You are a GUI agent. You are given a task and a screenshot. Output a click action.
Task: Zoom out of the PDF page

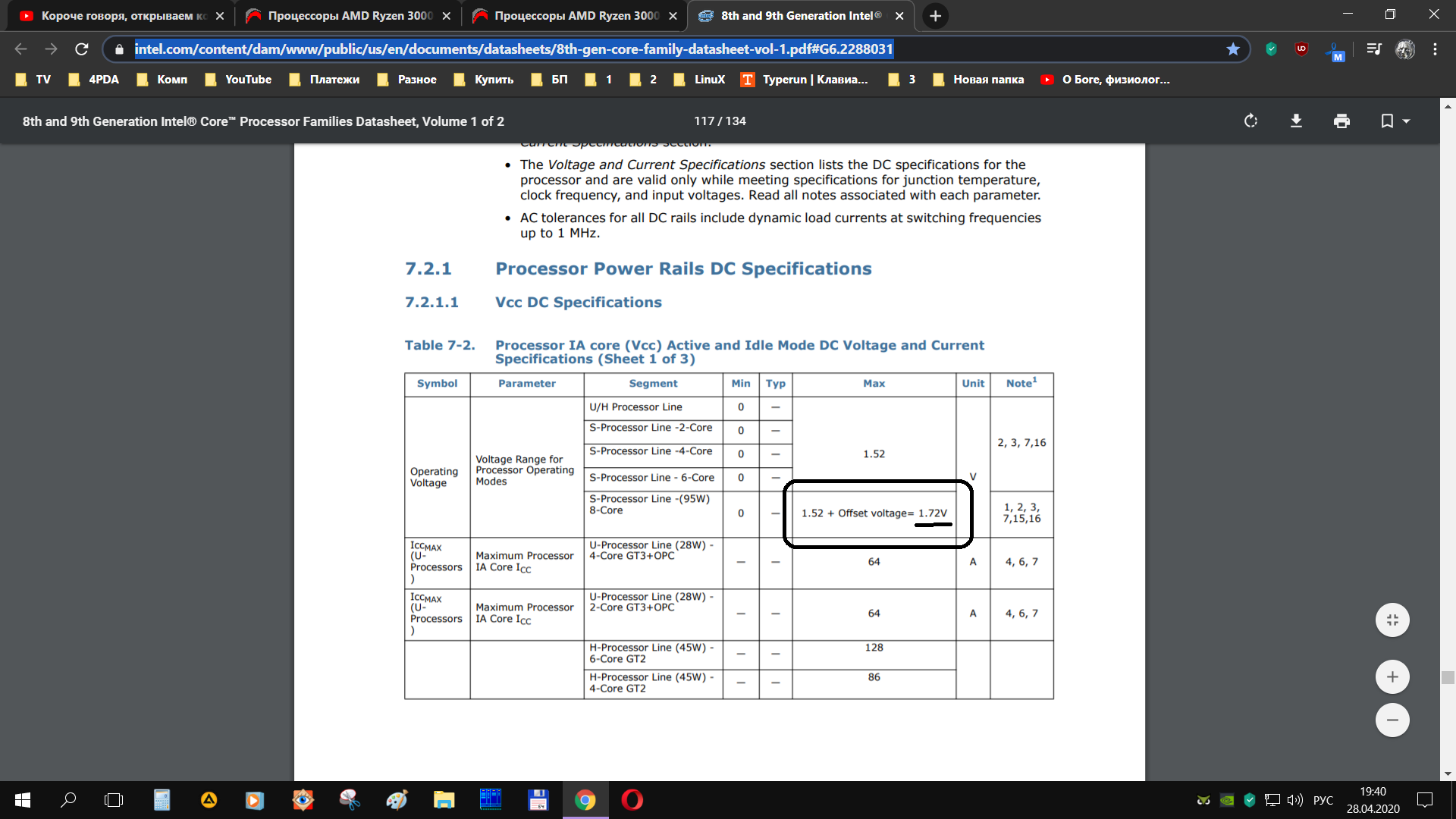(x=1392, y=720)
